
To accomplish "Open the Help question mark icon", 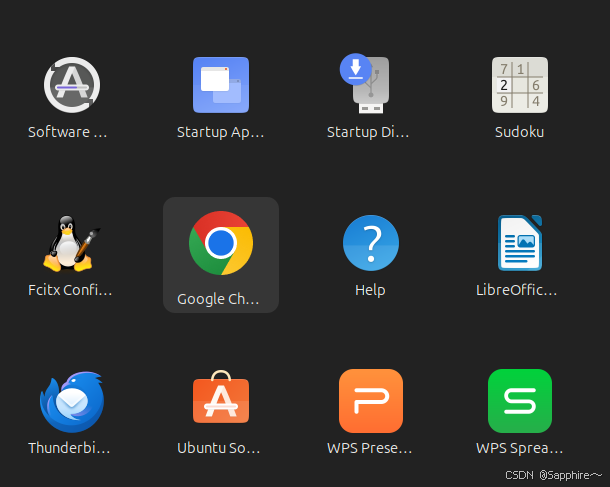I will coord(371,243).
